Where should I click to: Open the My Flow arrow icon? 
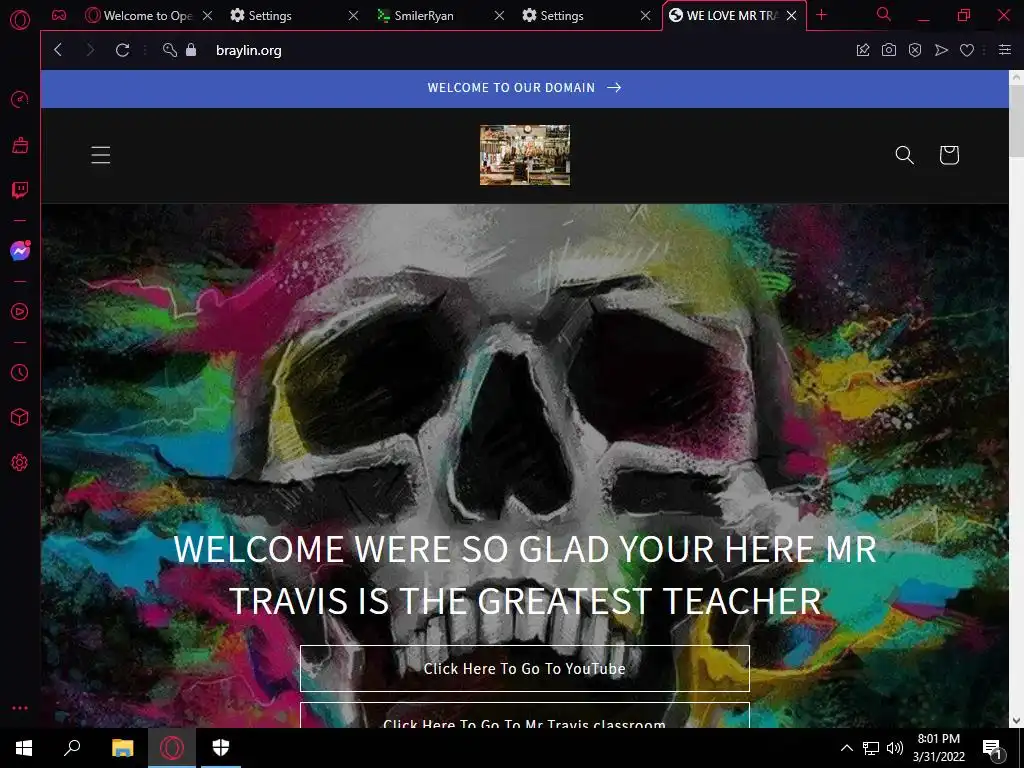941,50
